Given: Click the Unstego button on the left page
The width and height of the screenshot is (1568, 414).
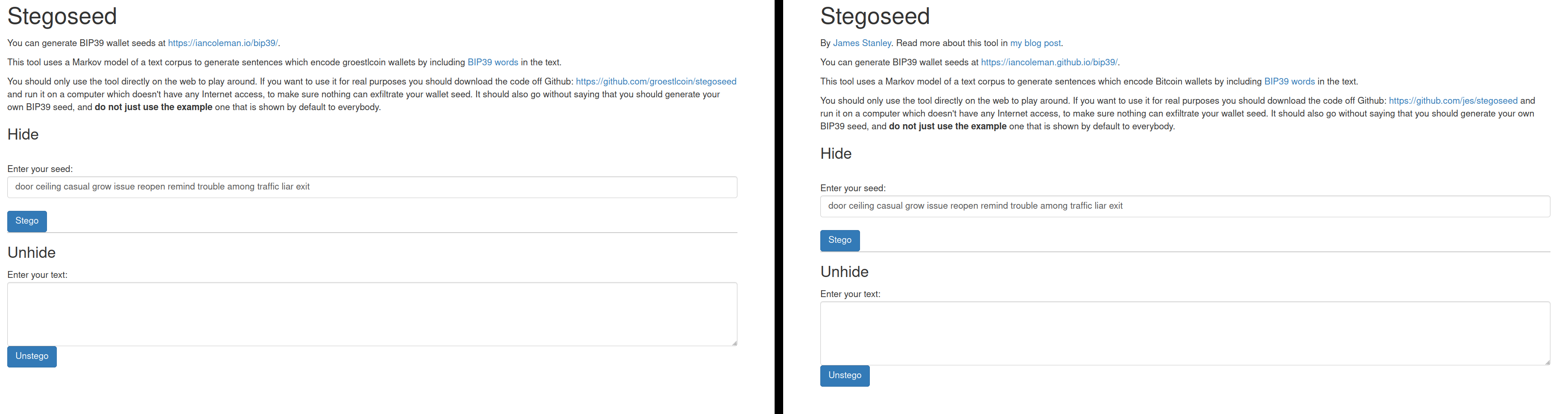Looking at the screenshot, I should tap(32, 356).
